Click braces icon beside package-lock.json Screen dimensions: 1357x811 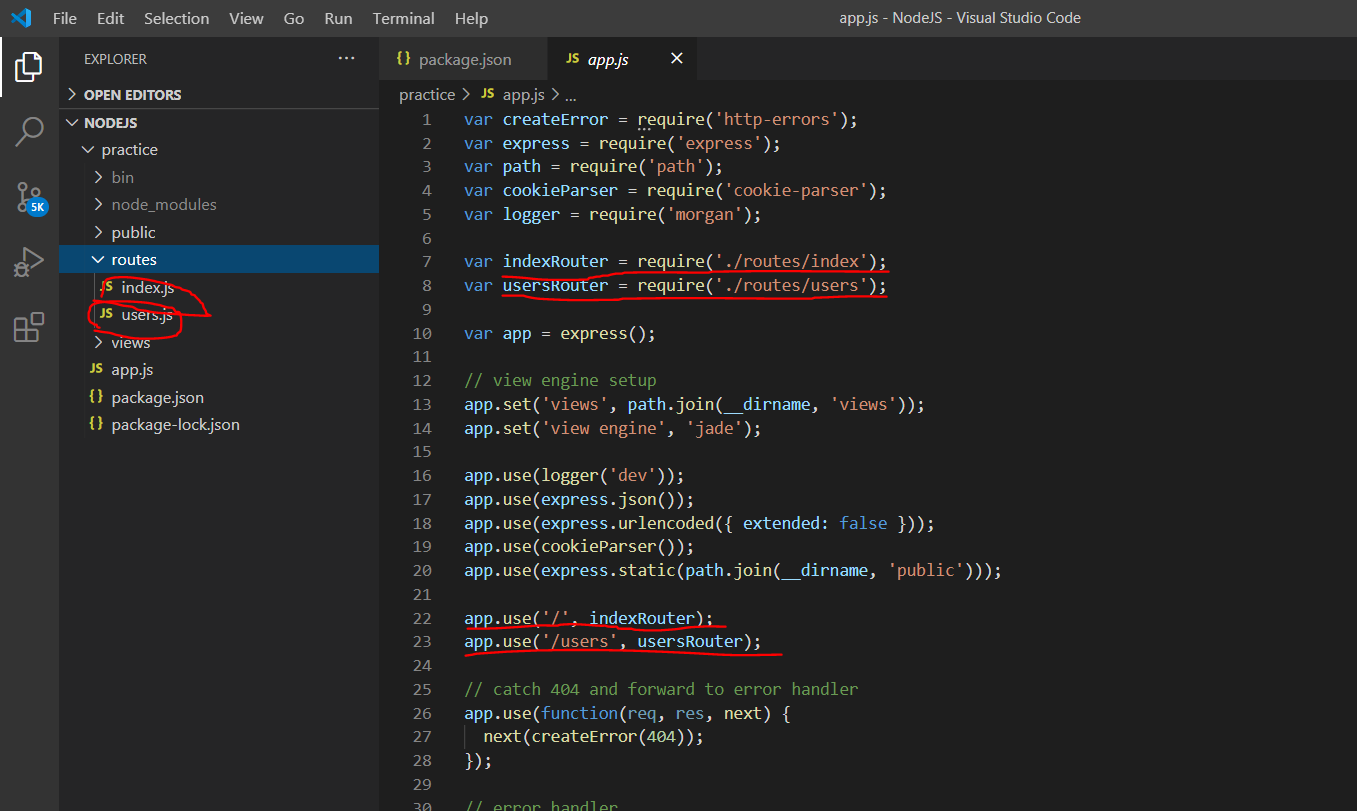coord(96,424)
